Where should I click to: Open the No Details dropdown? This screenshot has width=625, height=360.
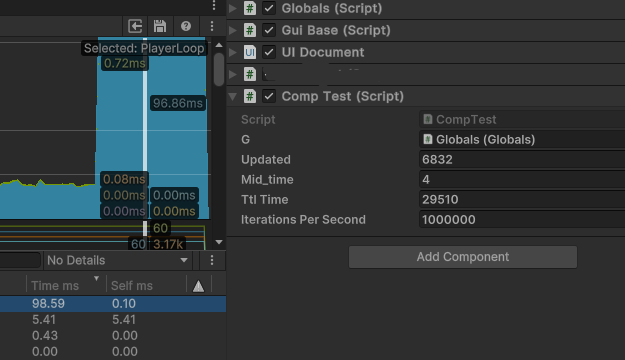[x=117, y=260]
